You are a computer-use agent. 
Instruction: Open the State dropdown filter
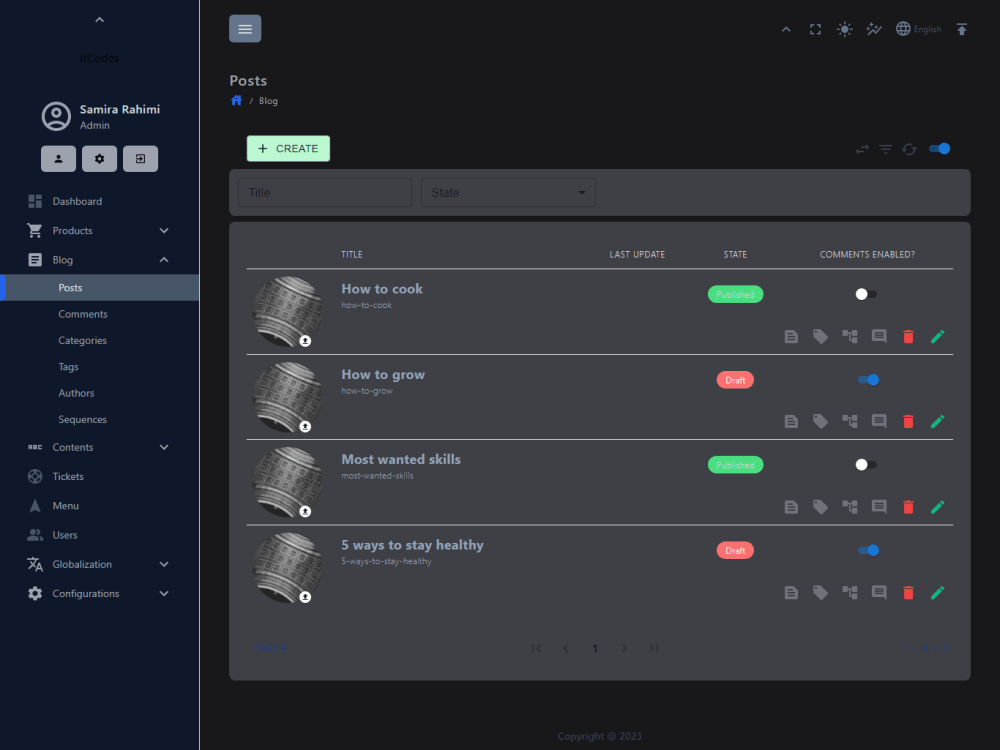508,192
